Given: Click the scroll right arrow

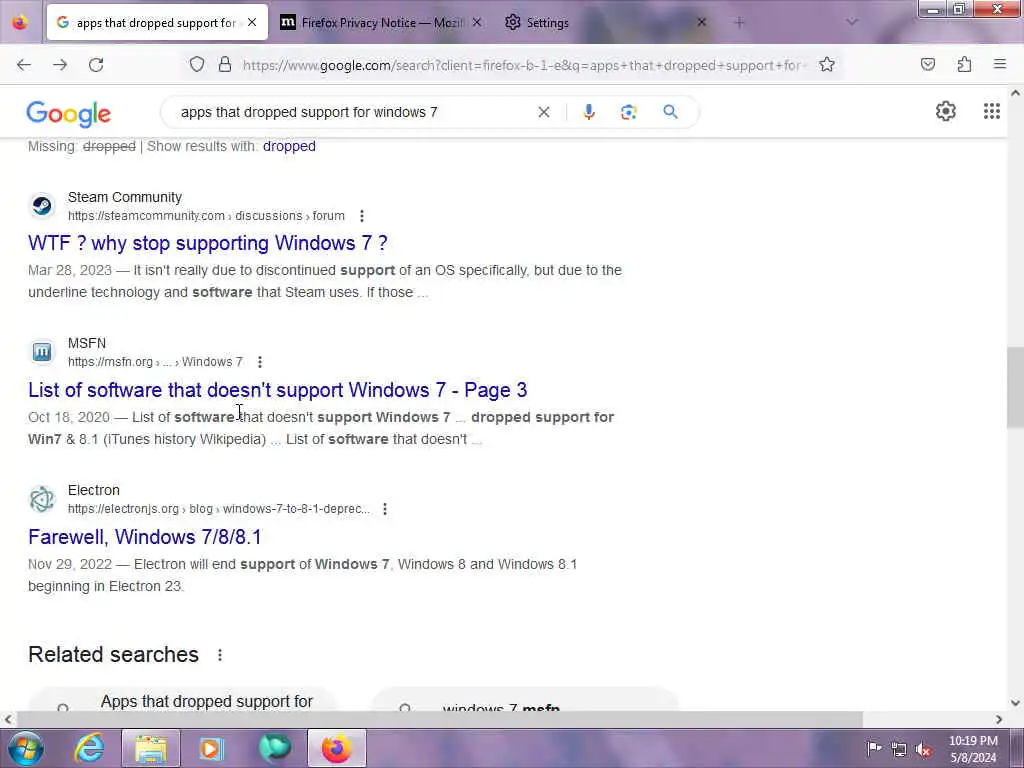Looking at the screenshot, I should tap(999, 720).
